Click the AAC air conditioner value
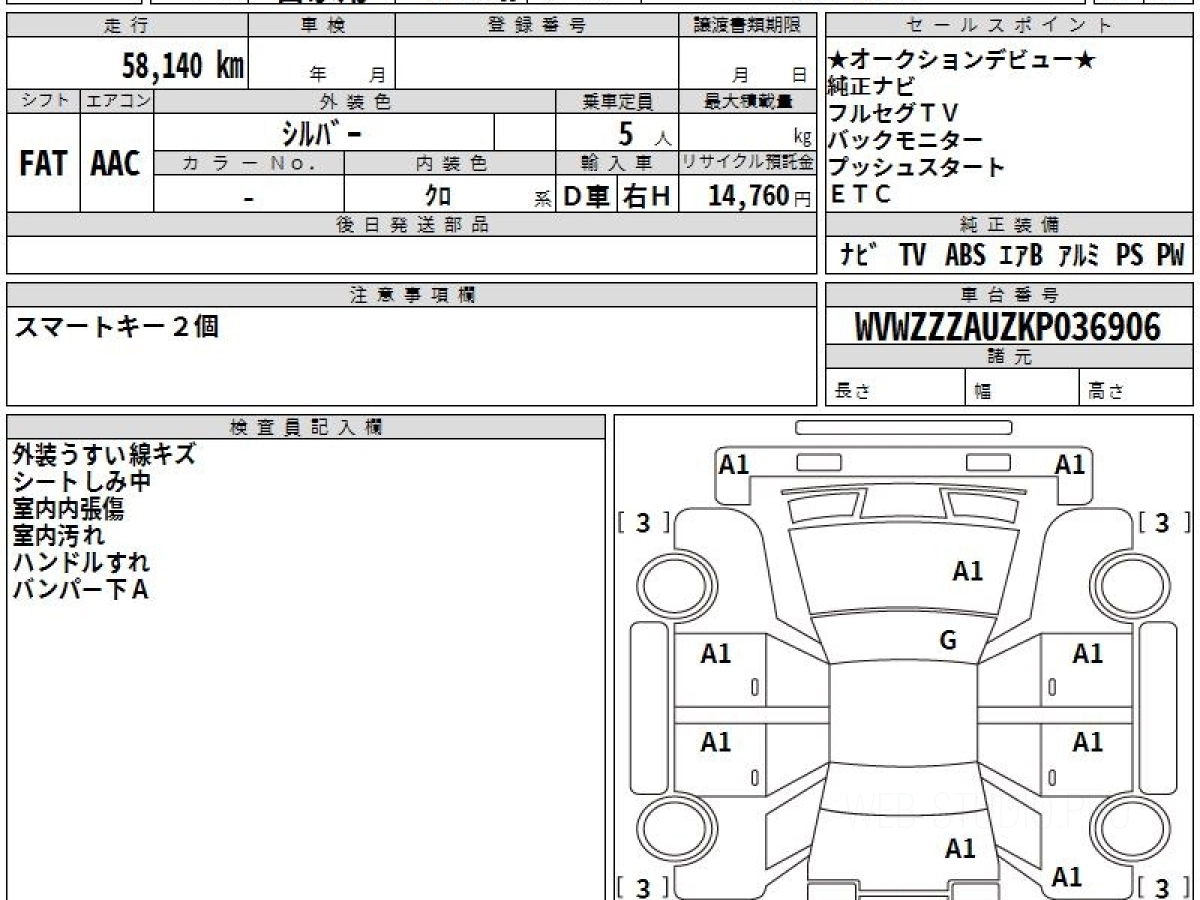The height and width of the screenshot is (900, 1200). coord(116,165)
